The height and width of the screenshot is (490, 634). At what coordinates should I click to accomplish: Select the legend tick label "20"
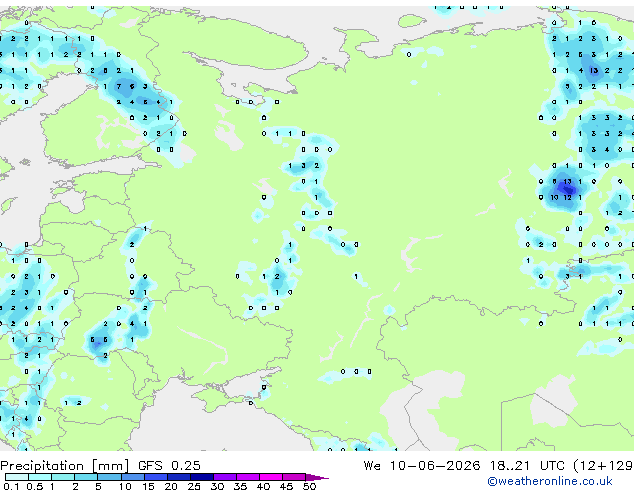pos(171,486)
